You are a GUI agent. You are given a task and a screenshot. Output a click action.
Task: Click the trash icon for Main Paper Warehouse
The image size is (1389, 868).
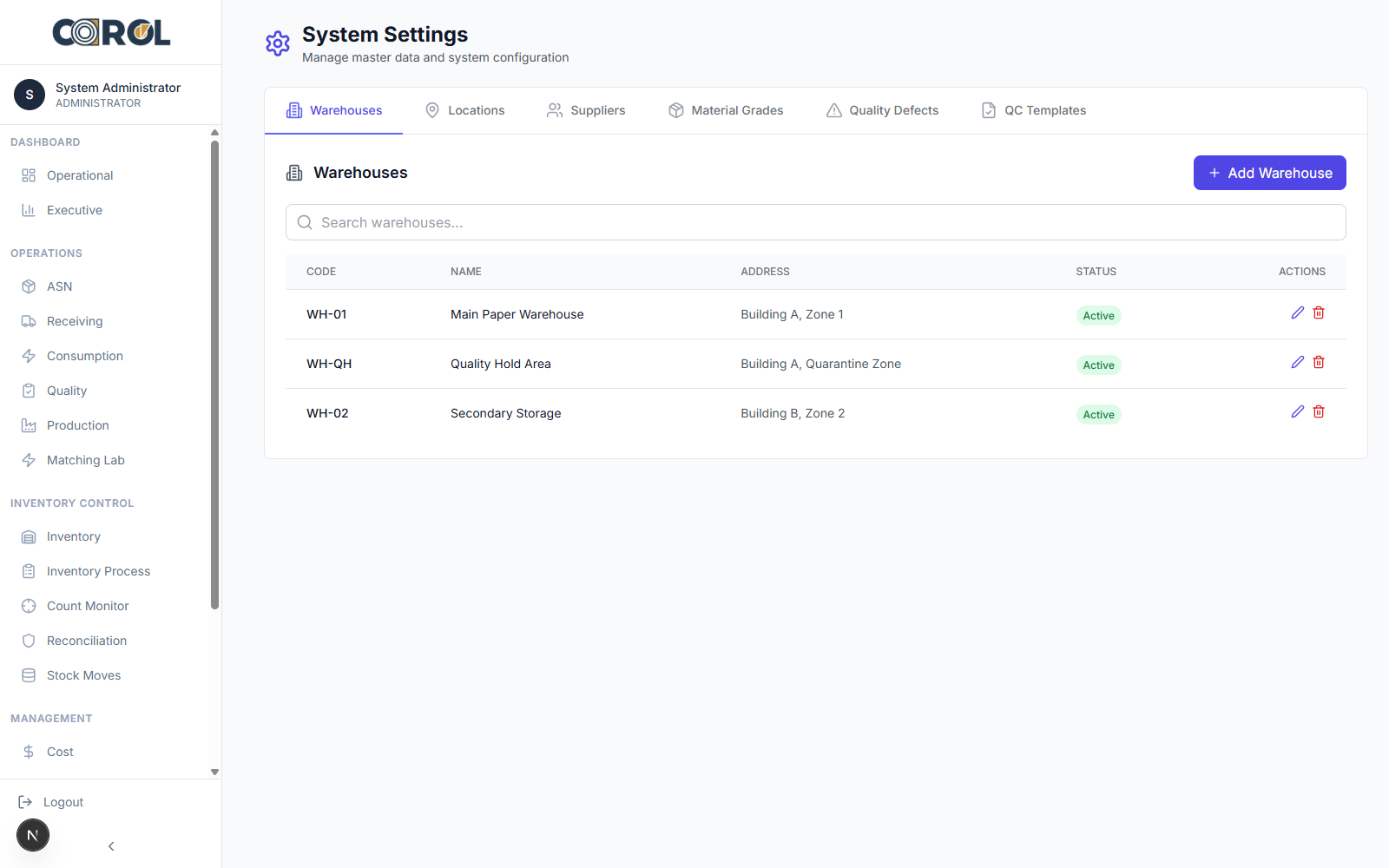tap(1319, 312)
